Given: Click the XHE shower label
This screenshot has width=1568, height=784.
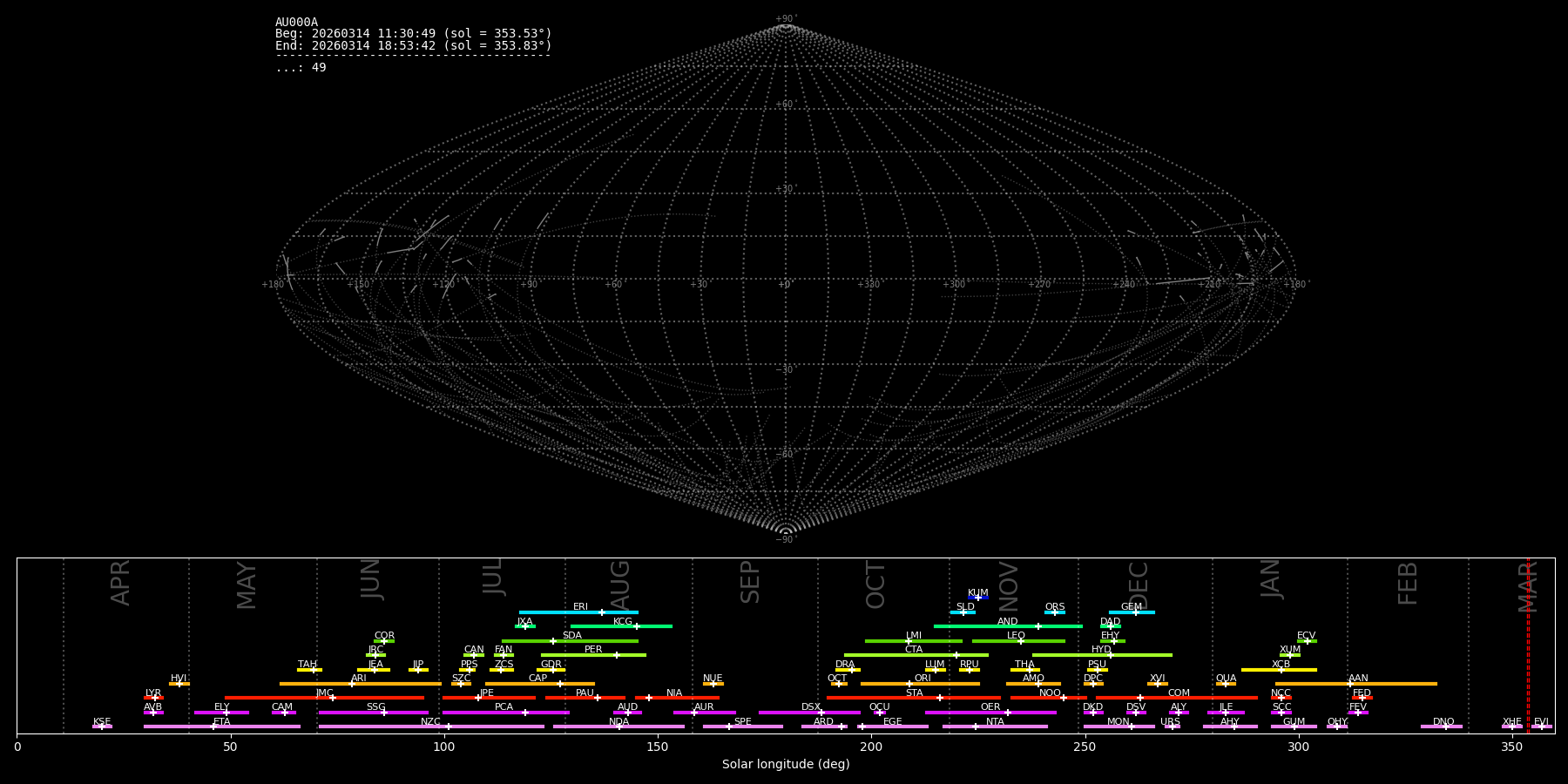Looking at the screenshot, I should click(1511, 722).
